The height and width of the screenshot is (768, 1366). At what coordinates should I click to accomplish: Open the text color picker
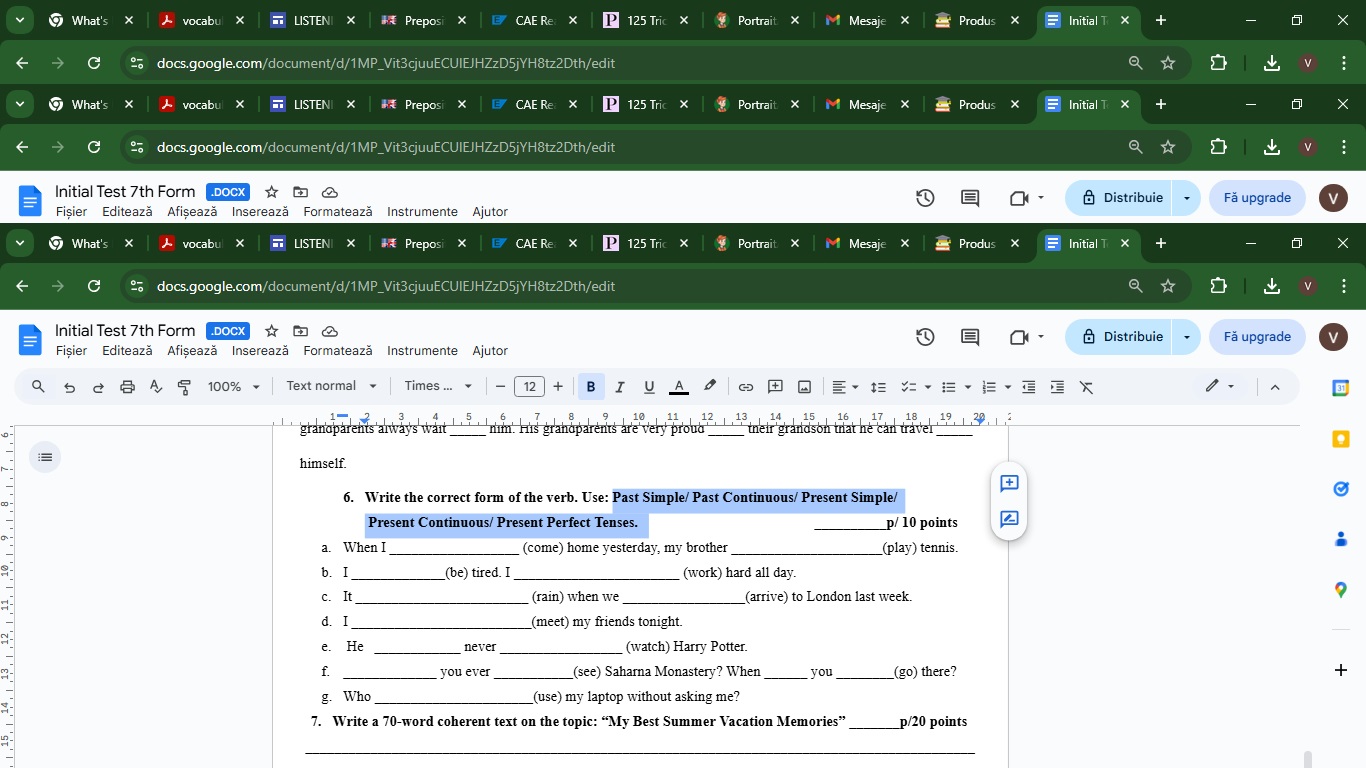[x=679, y=387]
